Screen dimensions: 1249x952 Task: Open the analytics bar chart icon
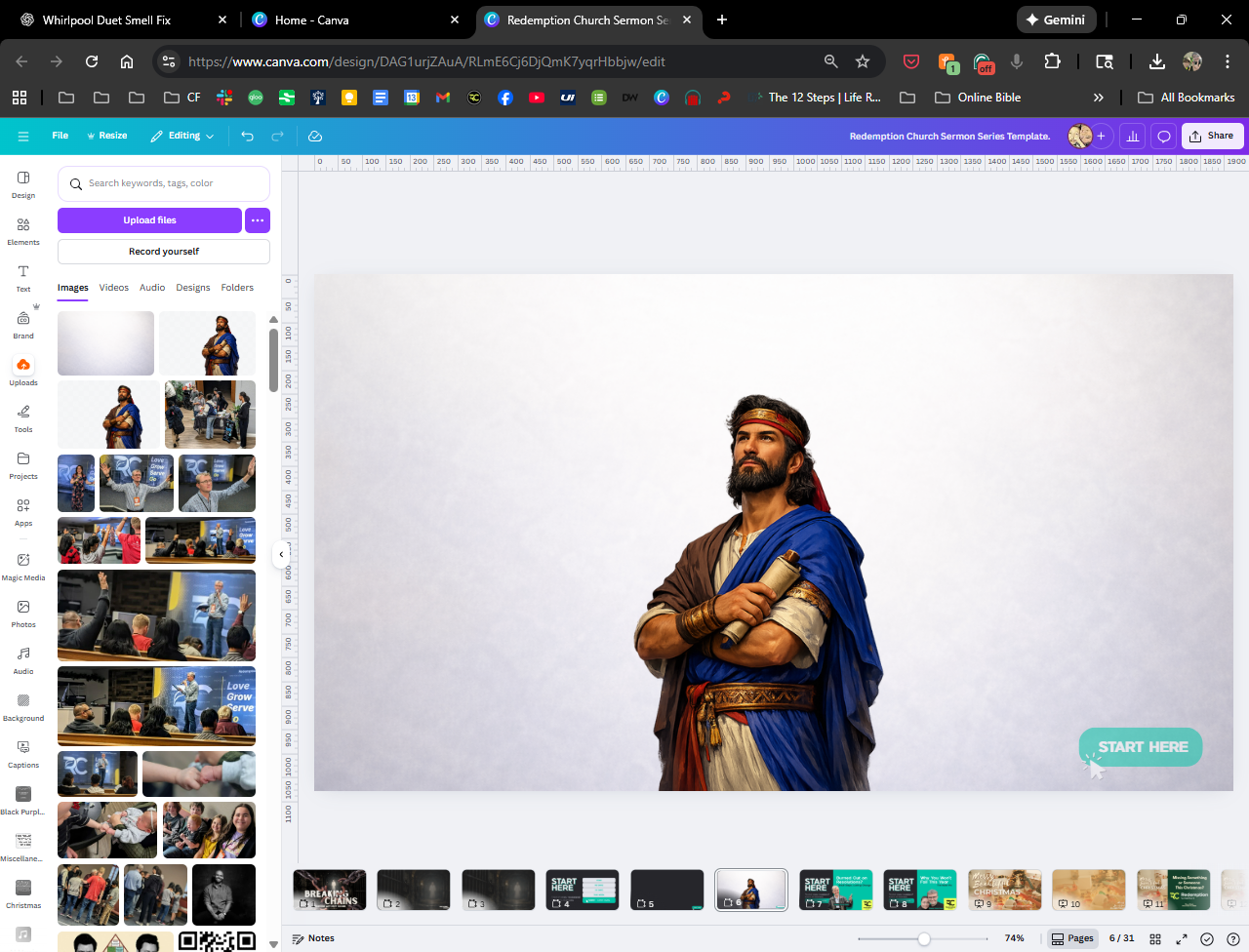(1132, 137)
